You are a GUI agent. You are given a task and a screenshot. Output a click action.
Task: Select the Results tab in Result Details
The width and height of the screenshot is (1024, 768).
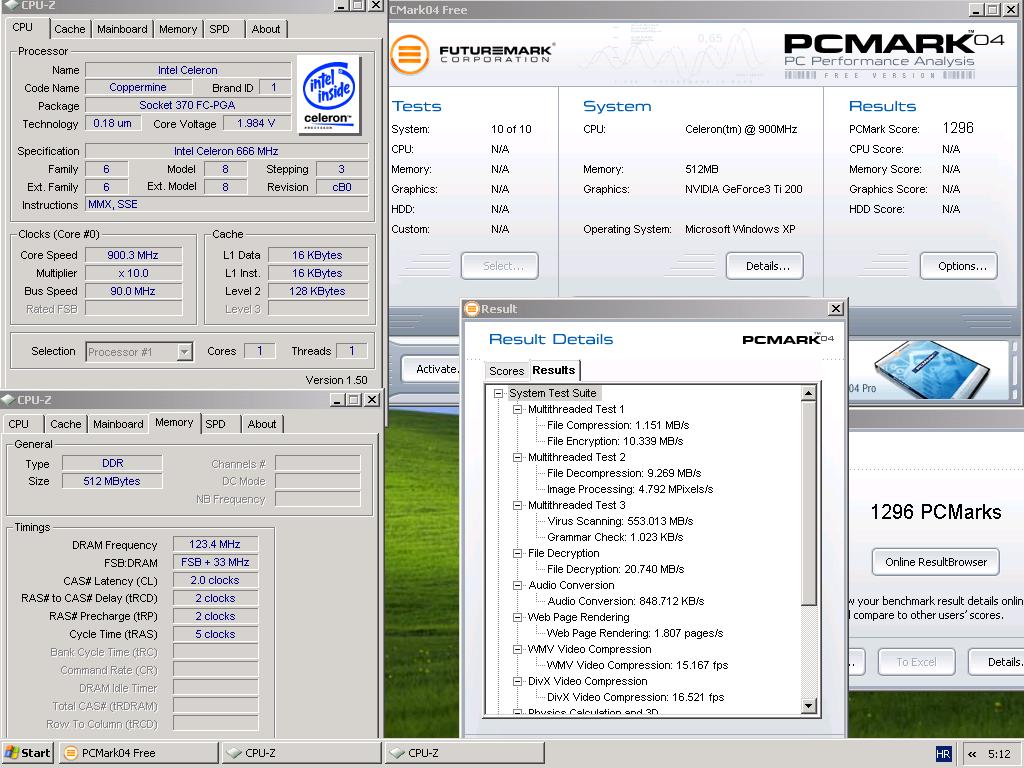point(554,370)
